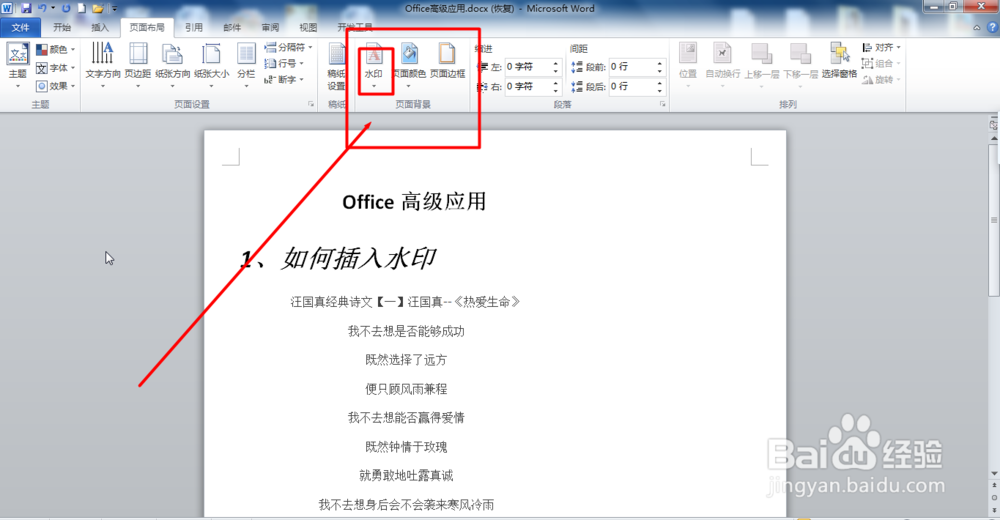This screenshot has height=520, width=1000.
Task: Redo the last action
Action: click(x=66, y=8)
